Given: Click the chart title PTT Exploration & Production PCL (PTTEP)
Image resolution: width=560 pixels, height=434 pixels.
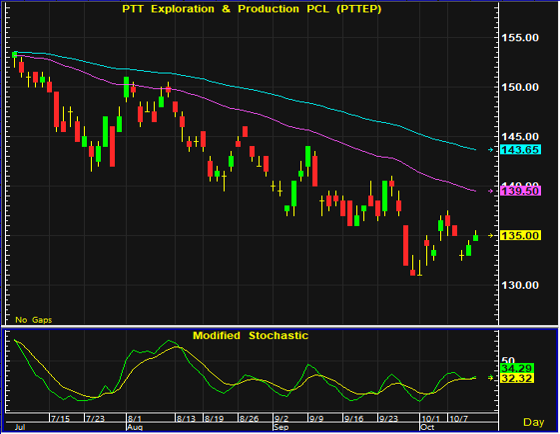Looking at the screenshot, I should point(252,9).
